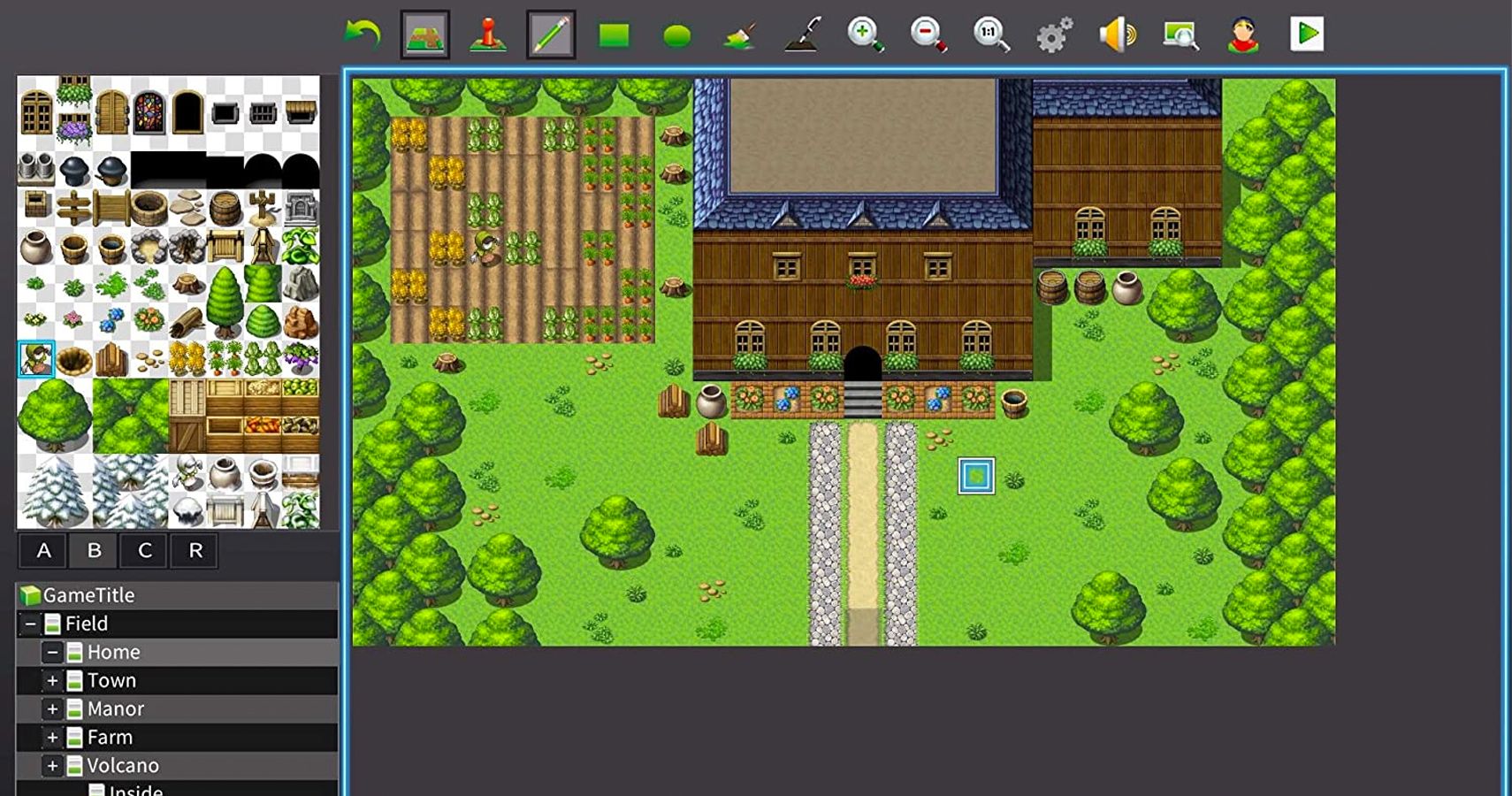Zoom in on the map
Viewport: 1512px width, 796px height.
pyautogui.click(x=866, y=34)
